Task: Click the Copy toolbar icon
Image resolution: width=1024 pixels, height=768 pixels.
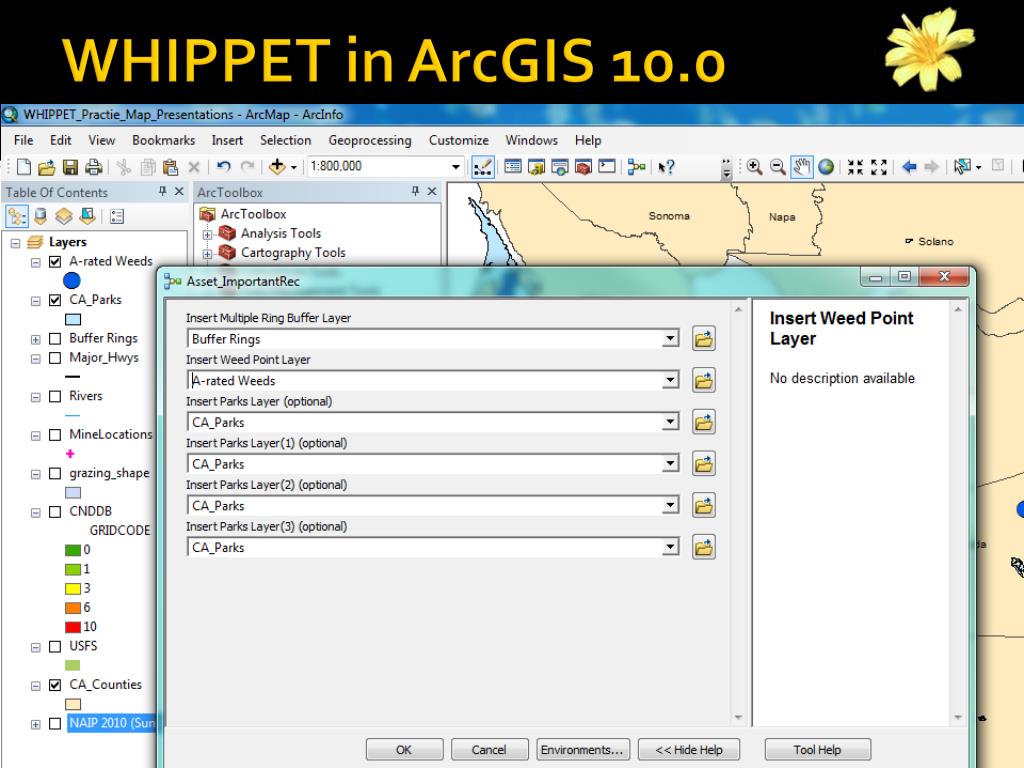Action: (148, 167)
